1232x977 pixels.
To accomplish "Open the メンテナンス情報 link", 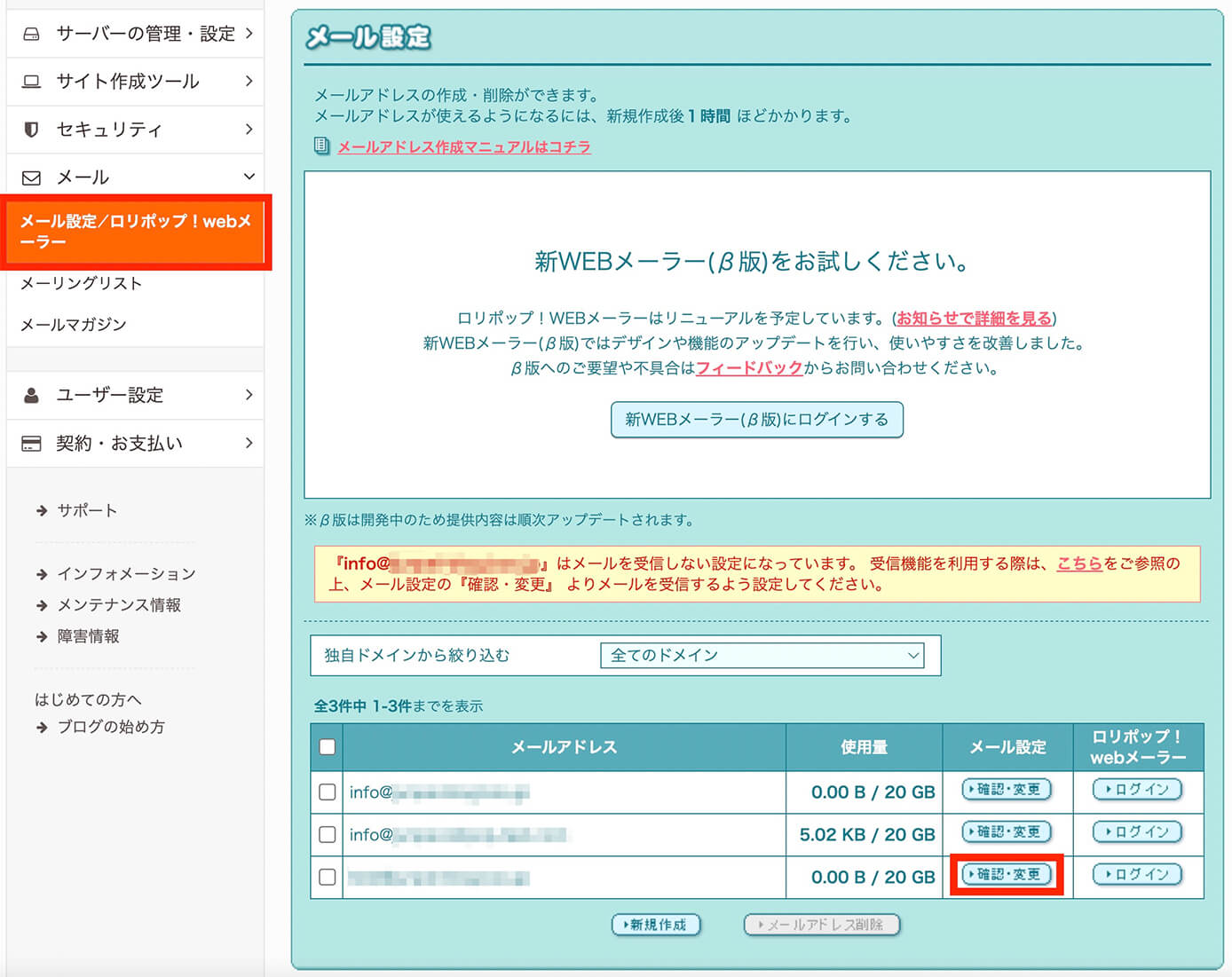I will click(119, 605).
